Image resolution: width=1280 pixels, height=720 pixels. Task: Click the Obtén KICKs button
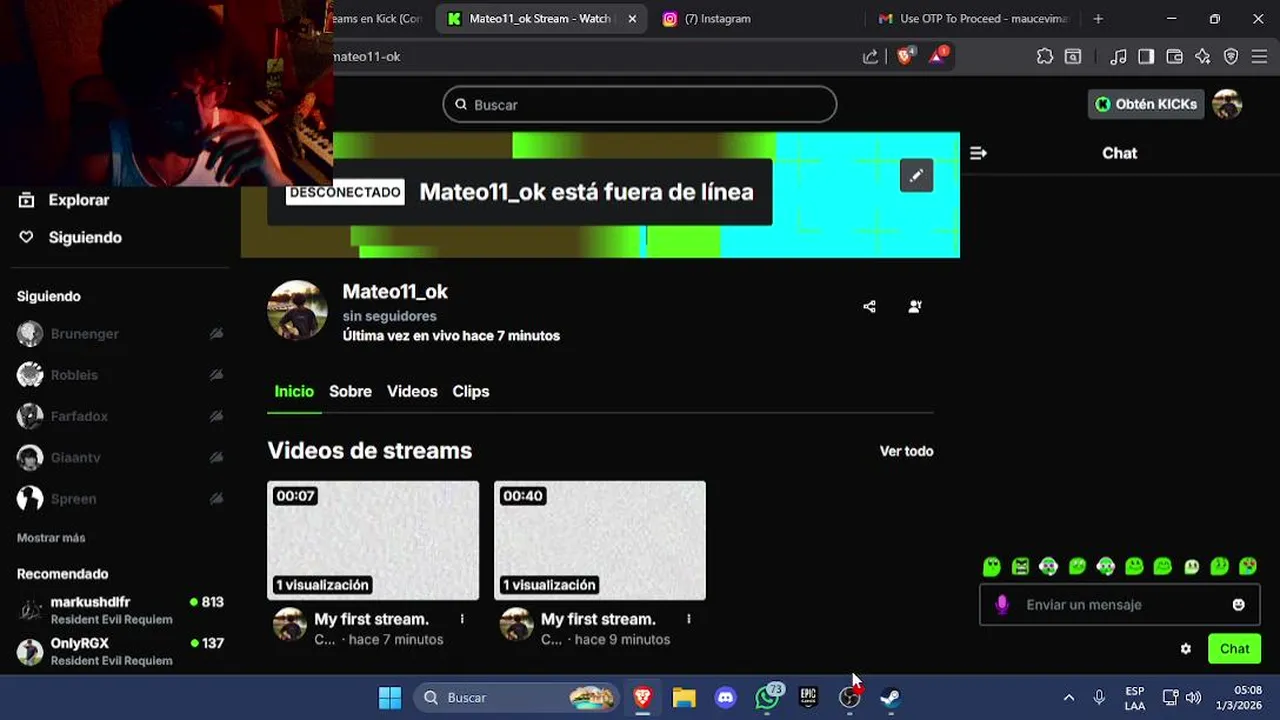pyautogui.click(x=1146, y=104)
